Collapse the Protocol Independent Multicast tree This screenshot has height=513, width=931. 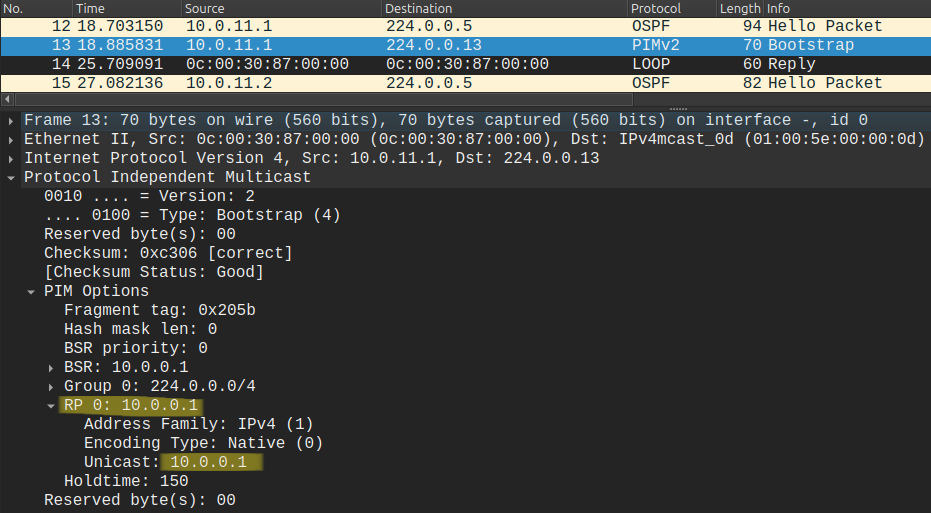(11, 177)
